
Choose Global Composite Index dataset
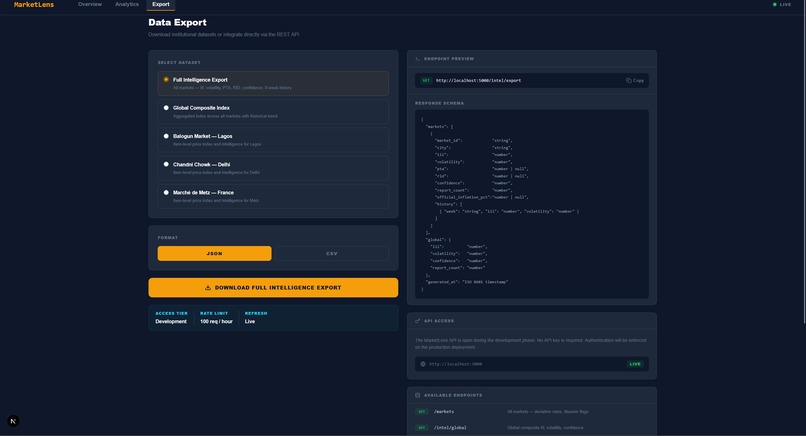273,112
